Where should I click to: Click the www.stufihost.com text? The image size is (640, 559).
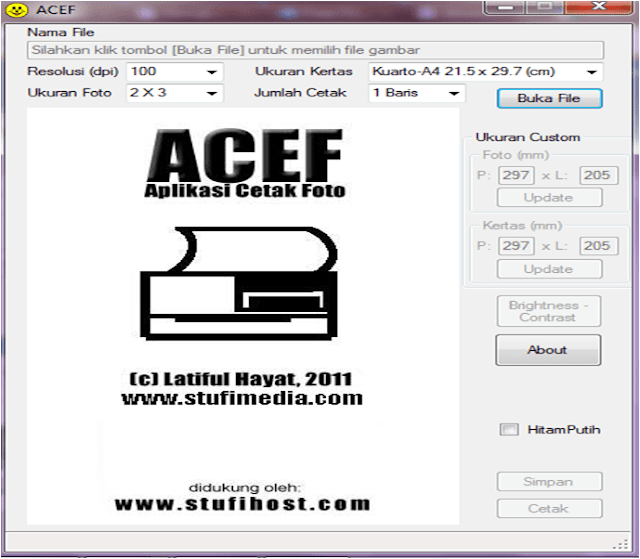(x=242, y=504)
